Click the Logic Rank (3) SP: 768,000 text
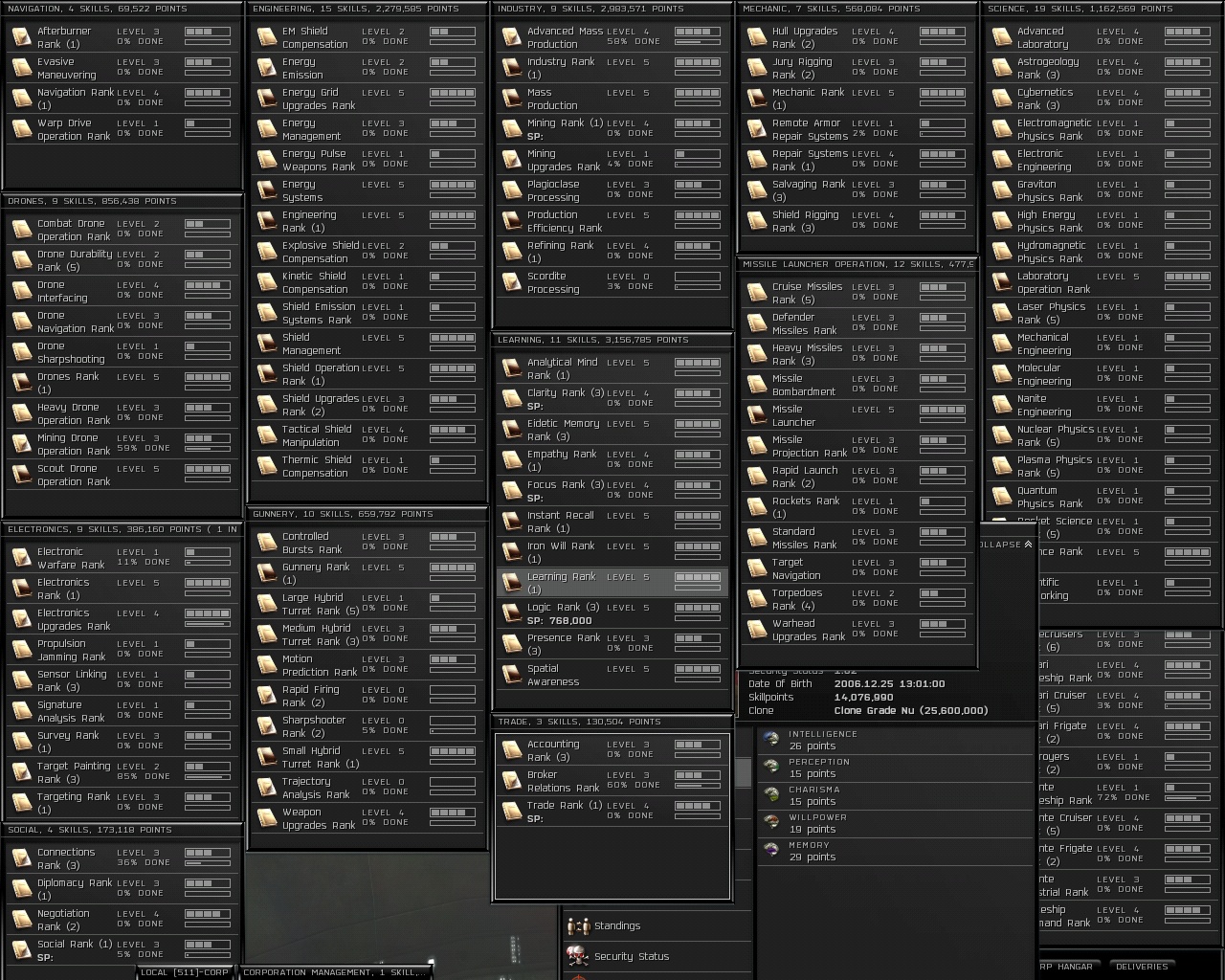1225x980 pixels. coord(564,613)
